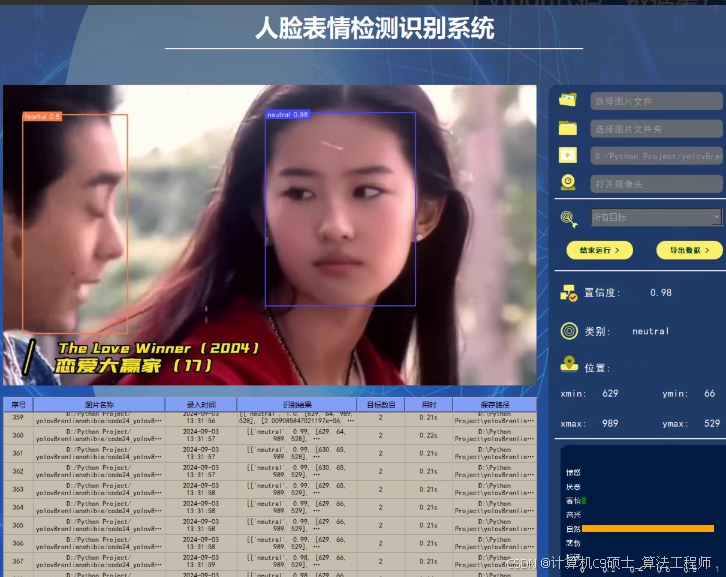726x577 pixels.
Task: Click the xmax value 989
Action: point(610,423)
